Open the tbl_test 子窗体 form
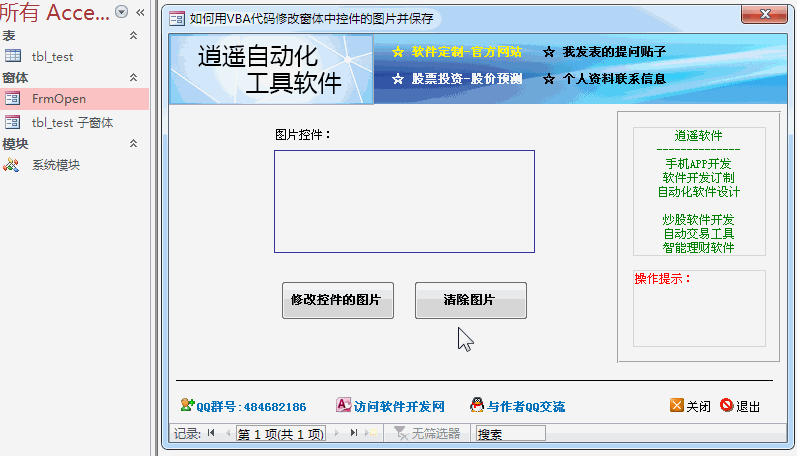Image resolution: width=797 pixels, height=456 pixels. tap(74, 123)
